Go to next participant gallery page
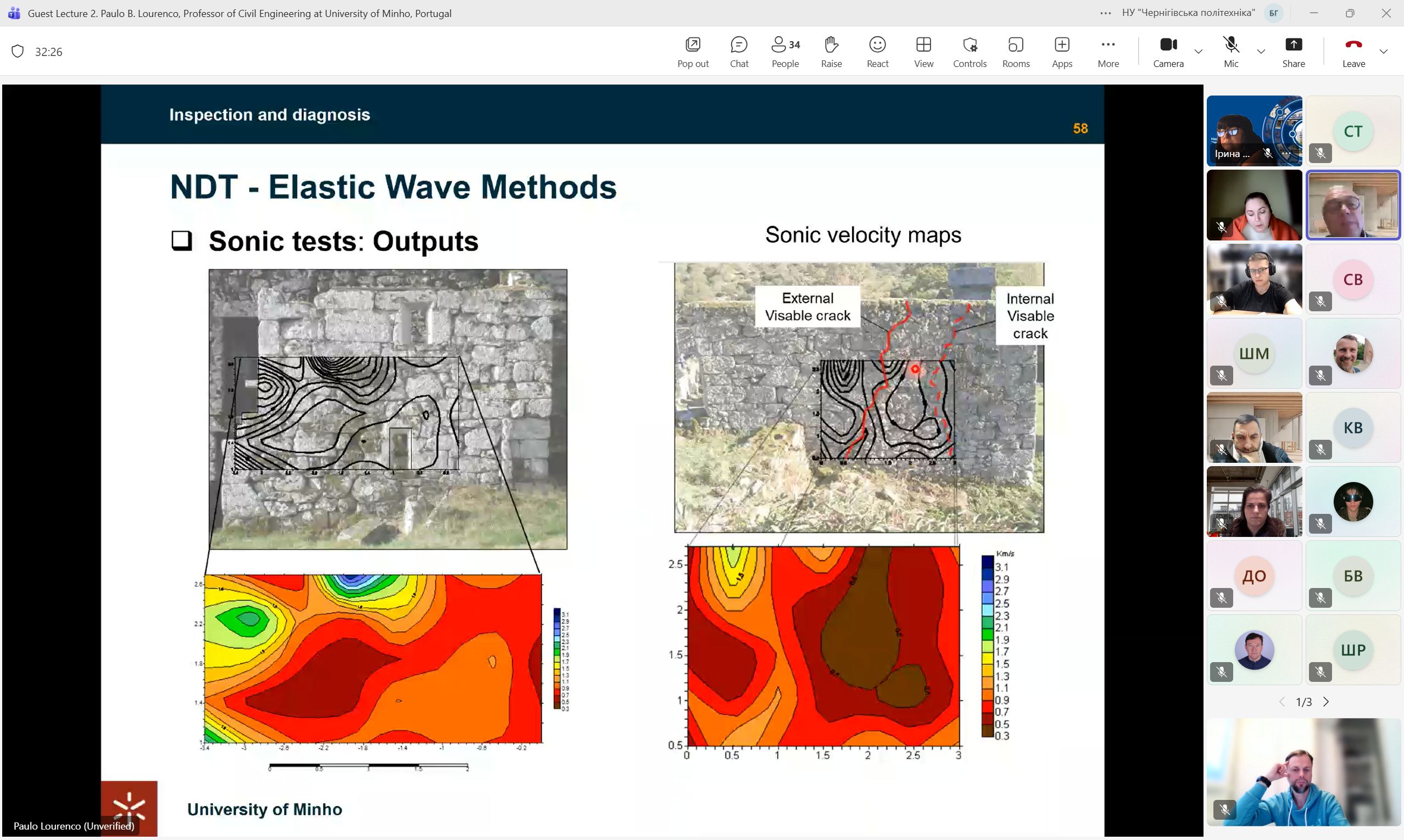This screenshot has height=840, width=1404. tap(1326, 702)
